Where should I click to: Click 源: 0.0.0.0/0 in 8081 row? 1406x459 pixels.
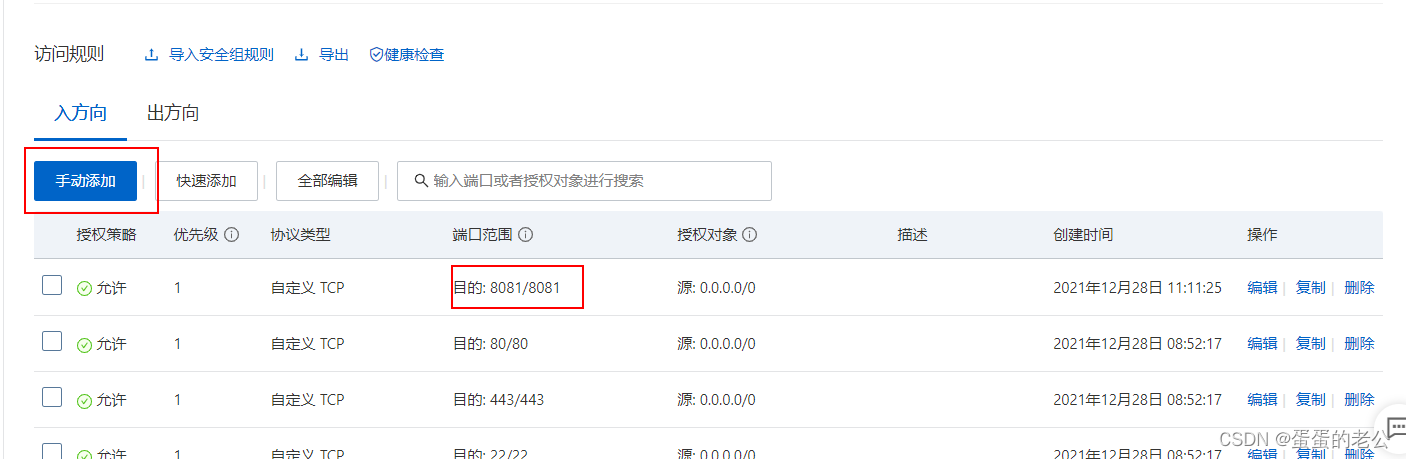click(x=716, y=288)
